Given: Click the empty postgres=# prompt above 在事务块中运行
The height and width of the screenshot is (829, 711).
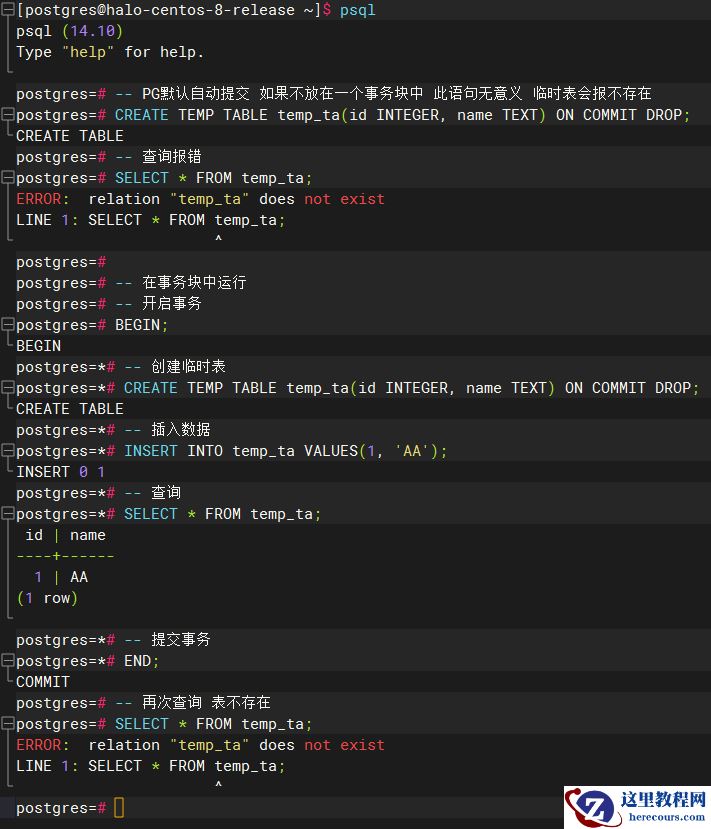Looking at the screenshot, I should tap(61, 262).
